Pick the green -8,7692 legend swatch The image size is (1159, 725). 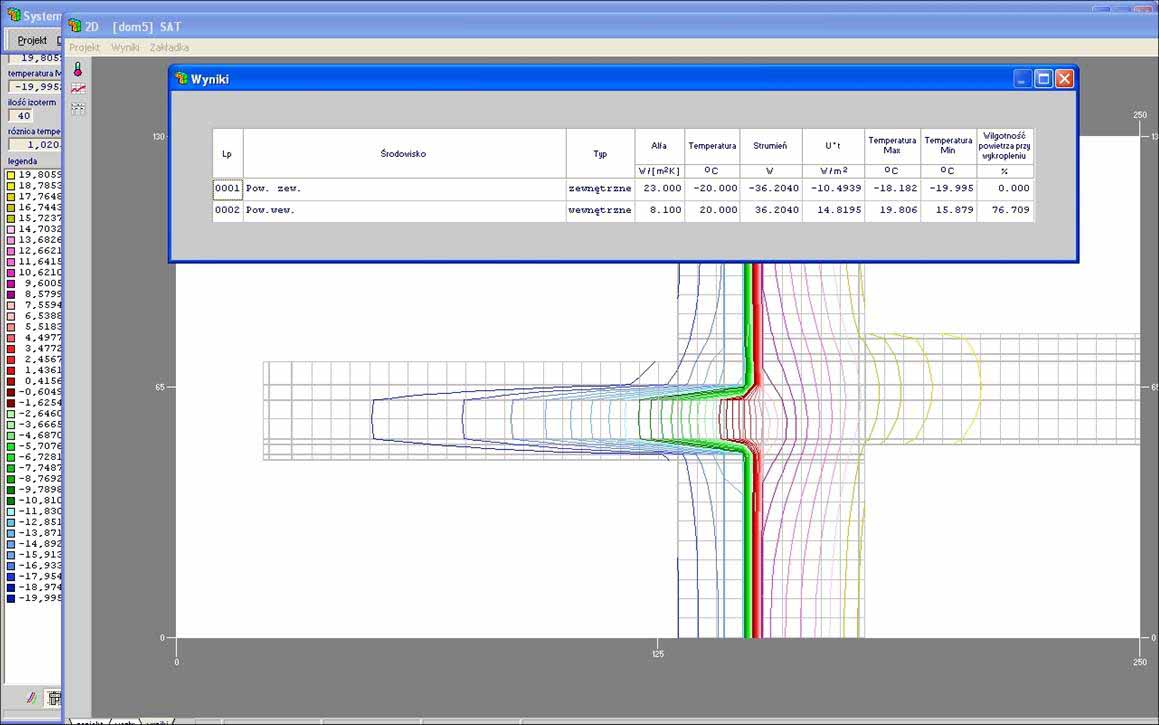tap(11, 479)
